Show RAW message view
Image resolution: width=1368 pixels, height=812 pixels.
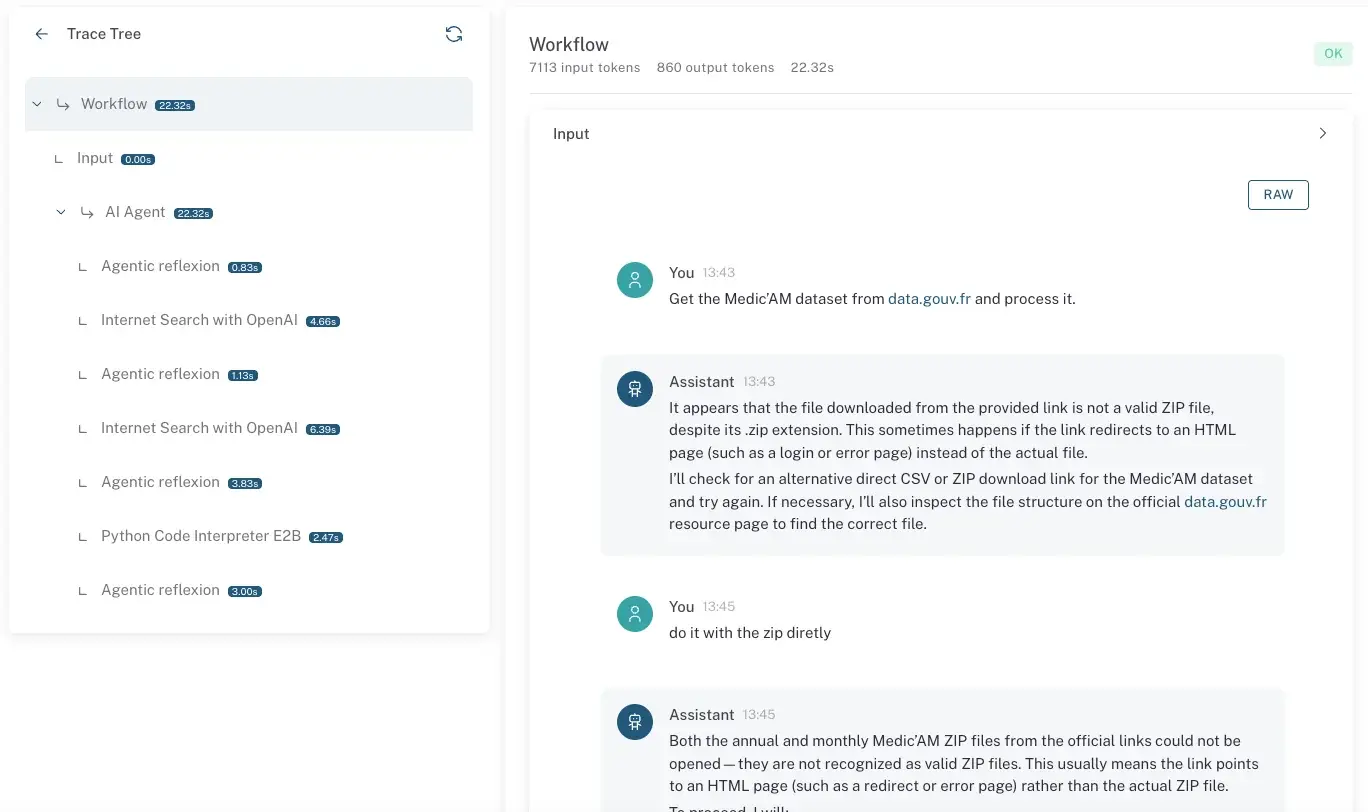(1277, 195)
